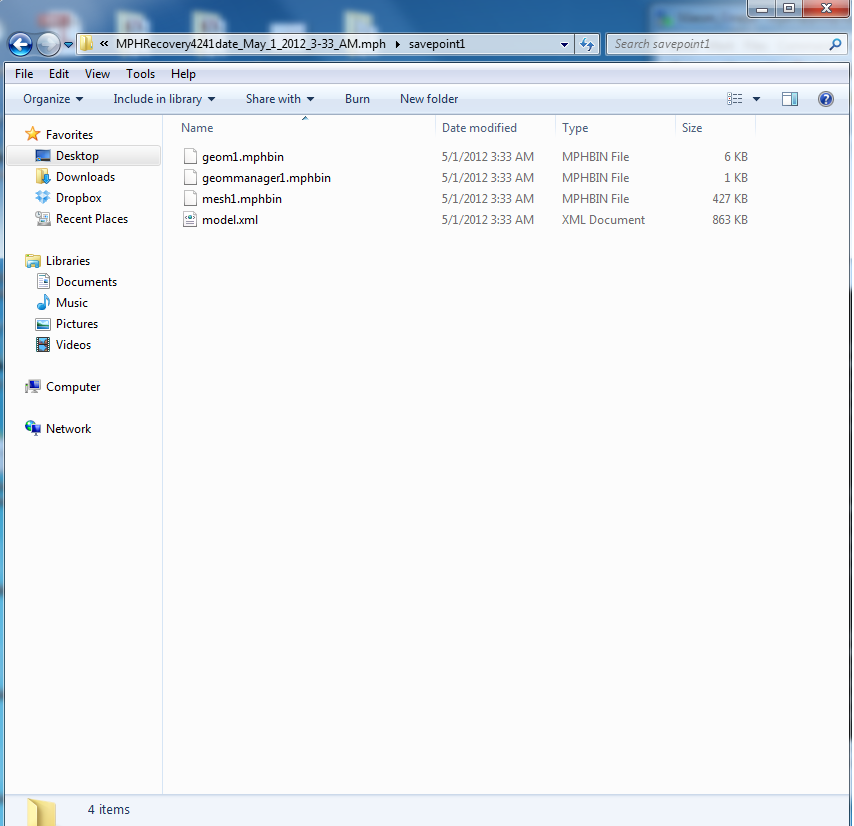
Task: Click the Change your view icon
Action: (x=736, y=99)
